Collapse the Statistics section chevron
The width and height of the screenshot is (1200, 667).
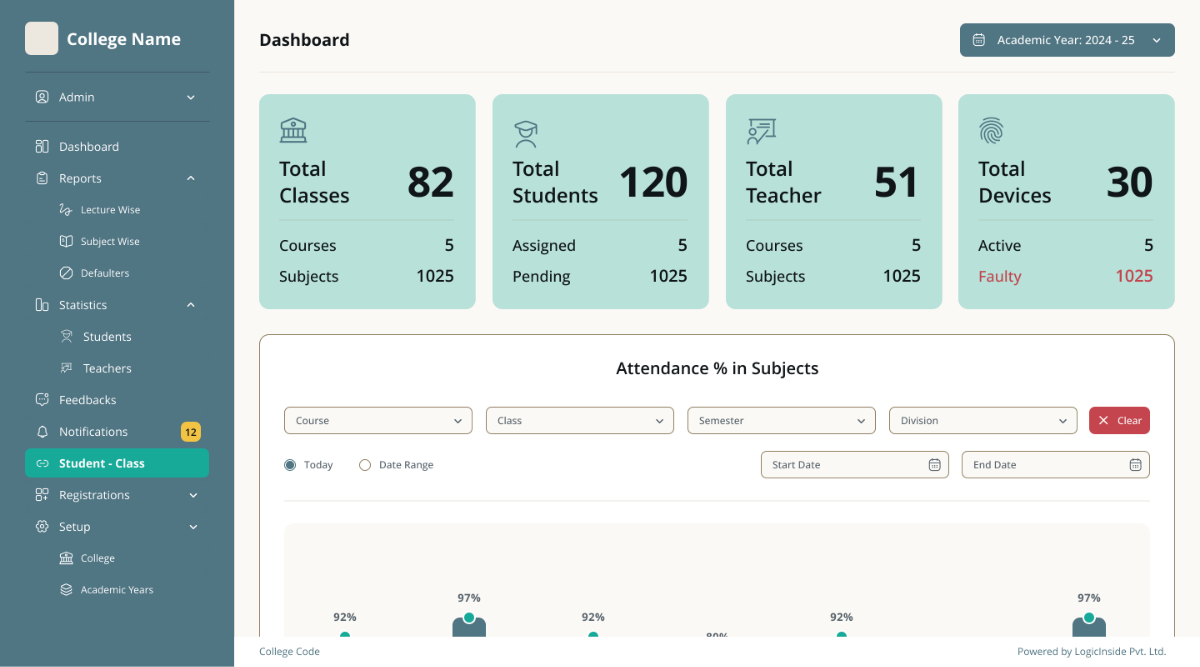(x=191, y=305)
